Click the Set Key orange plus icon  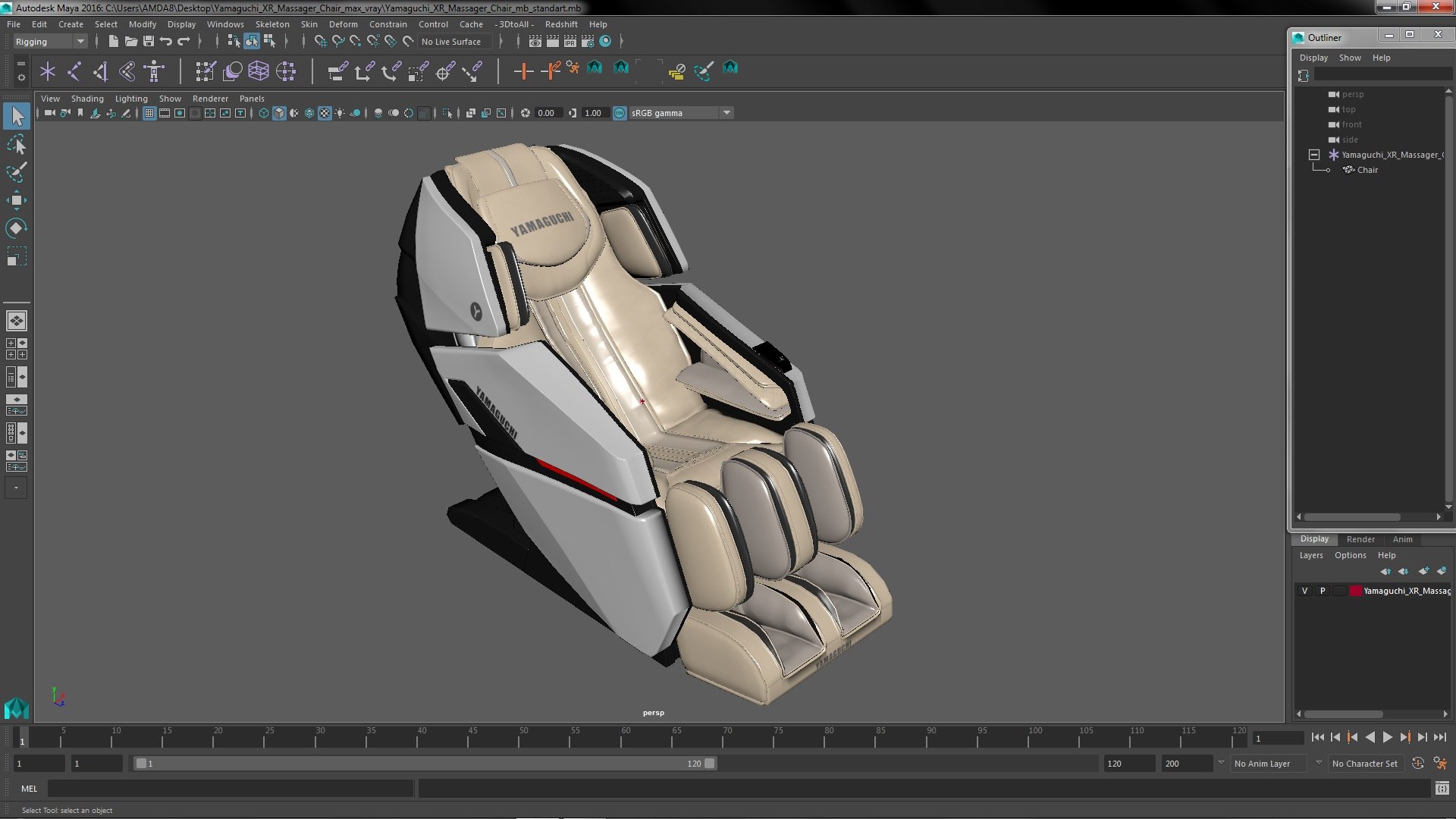(x=522, y=72)
